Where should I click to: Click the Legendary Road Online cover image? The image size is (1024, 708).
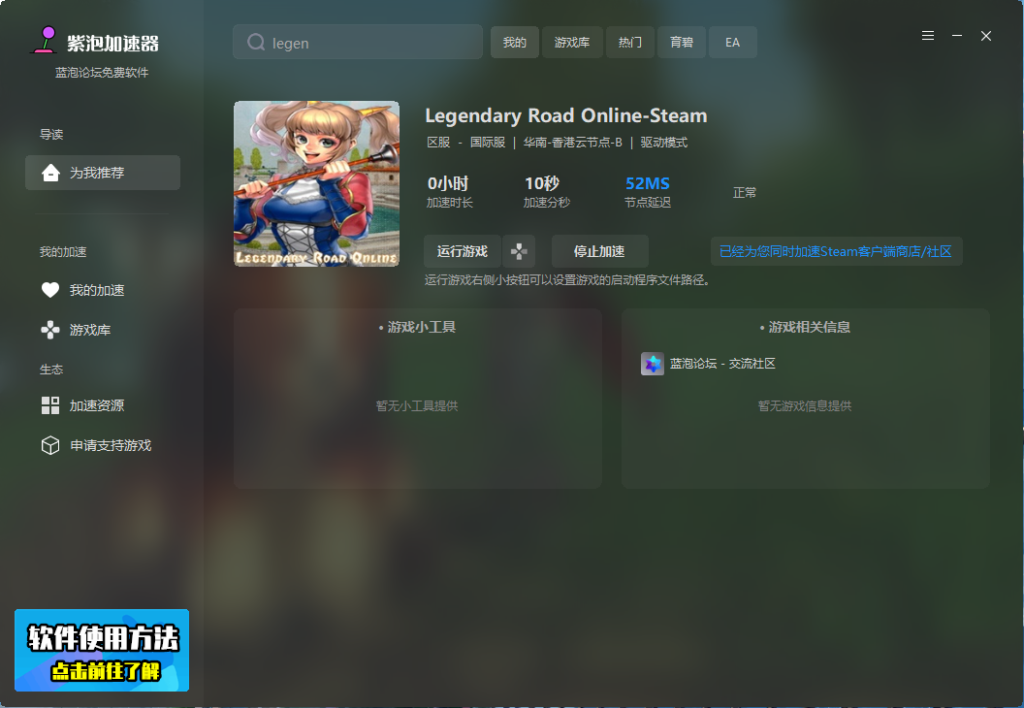(x=317, y=184)
